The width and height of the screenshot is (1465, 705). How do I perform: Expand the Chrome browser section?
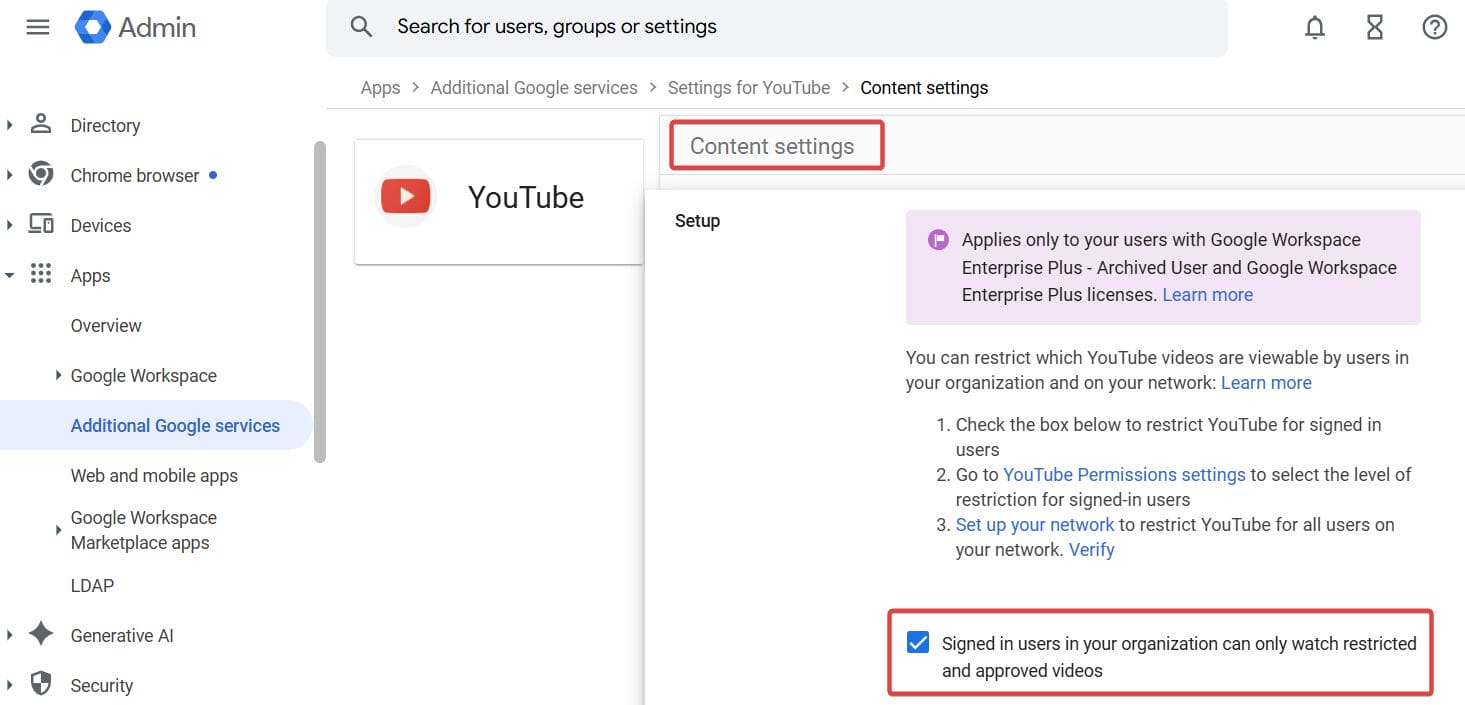[x=9, y=175]
